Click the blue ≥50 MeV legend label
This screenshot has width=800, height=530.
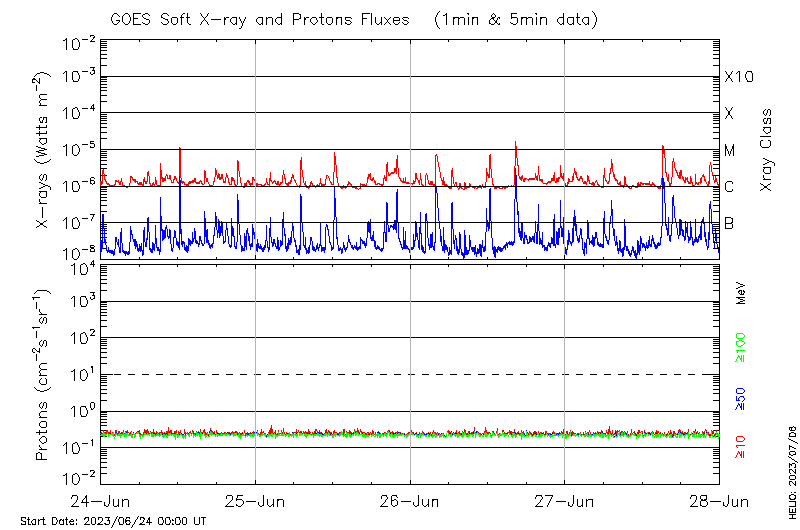point(741,398)
